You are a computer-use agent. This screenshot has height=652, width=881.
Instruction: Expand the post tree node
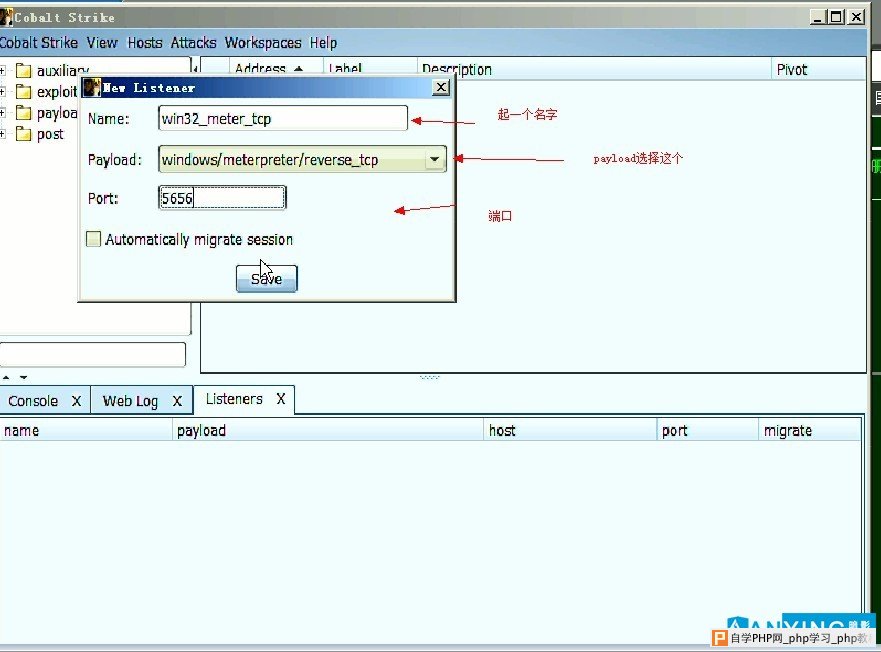(x=3, y=134)
